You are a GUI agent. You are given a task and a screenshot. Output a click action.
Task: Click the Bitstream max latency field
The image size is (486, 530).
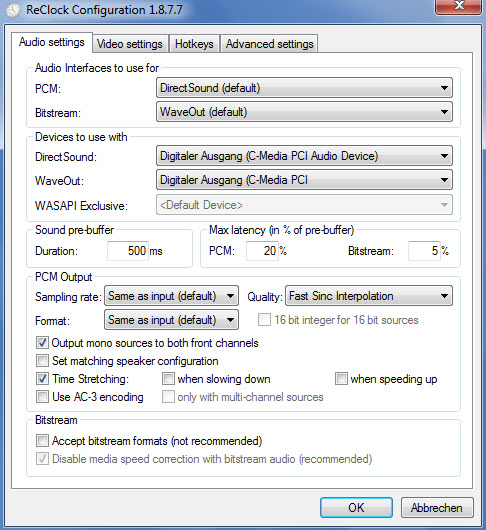tap(424, 251)
